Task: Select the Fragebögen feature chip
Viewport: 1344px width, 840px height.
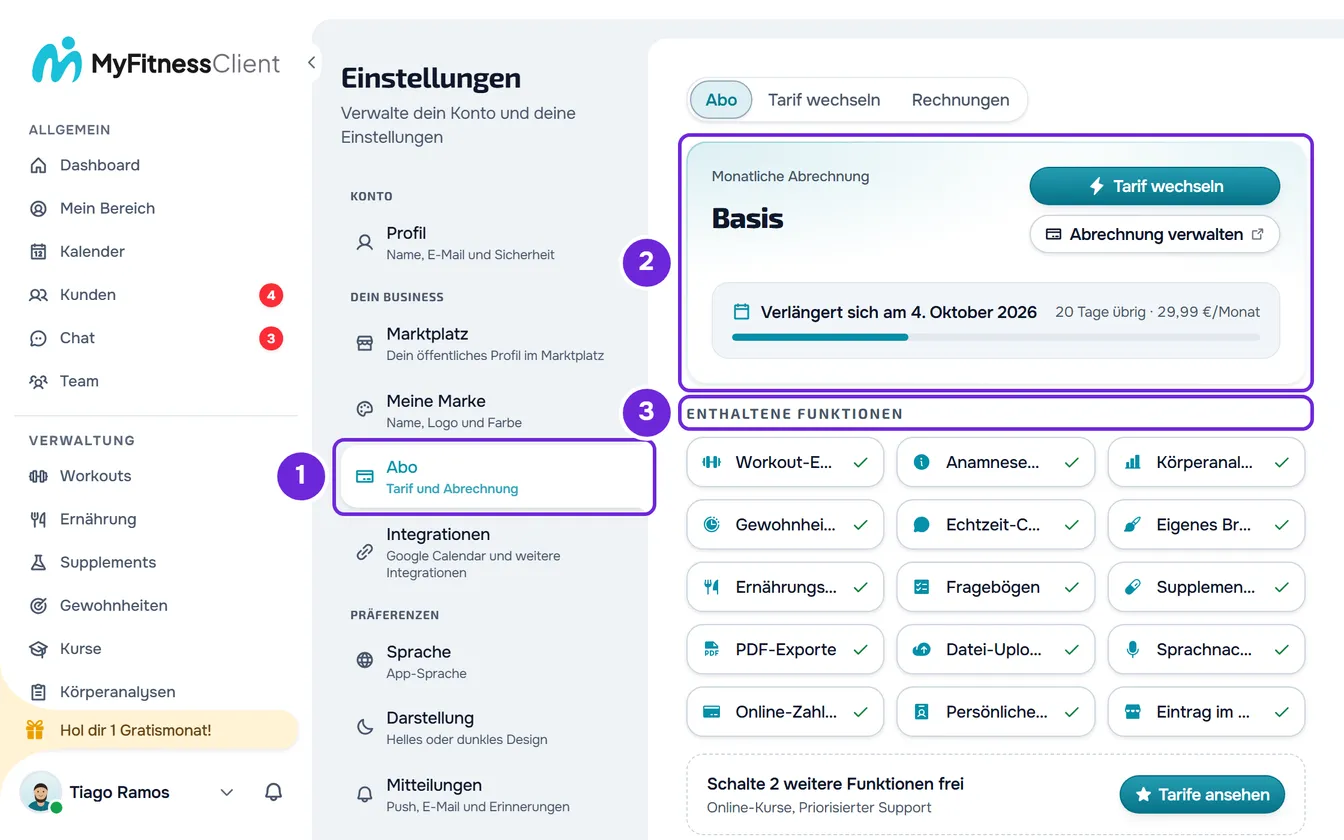Action: (x=996, y=587)
